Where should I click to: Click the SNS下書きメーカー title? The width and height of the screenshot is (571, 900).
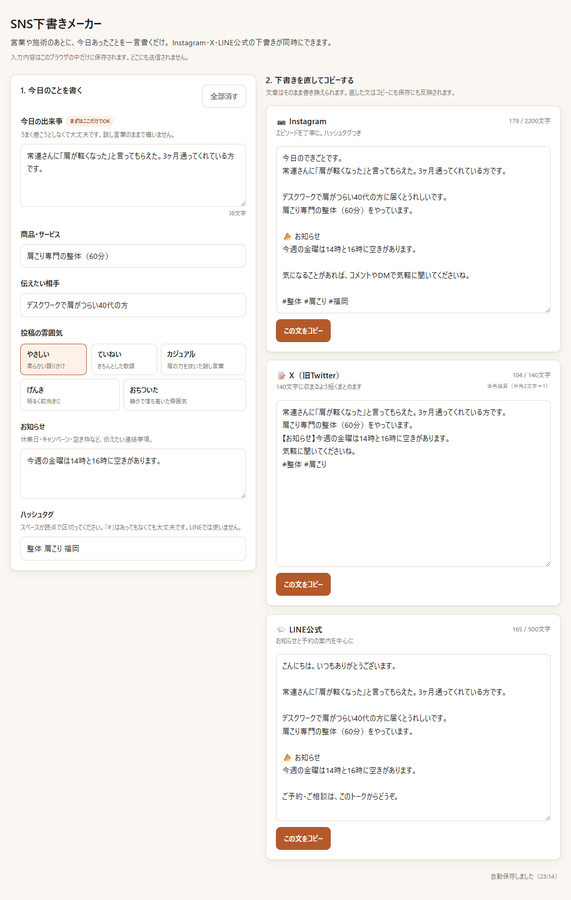pyautogui.click(x=56, y=24)
